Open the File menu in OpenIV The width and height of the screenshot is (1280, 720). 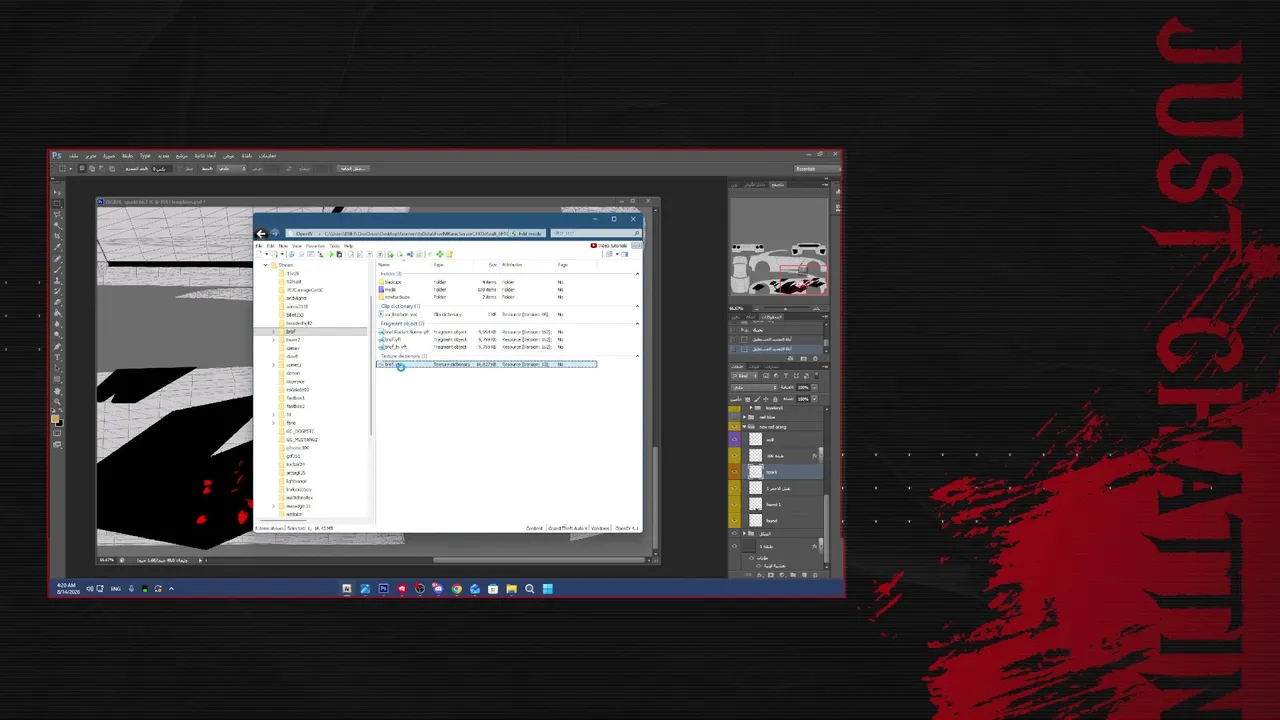click(x=258, y=246)
